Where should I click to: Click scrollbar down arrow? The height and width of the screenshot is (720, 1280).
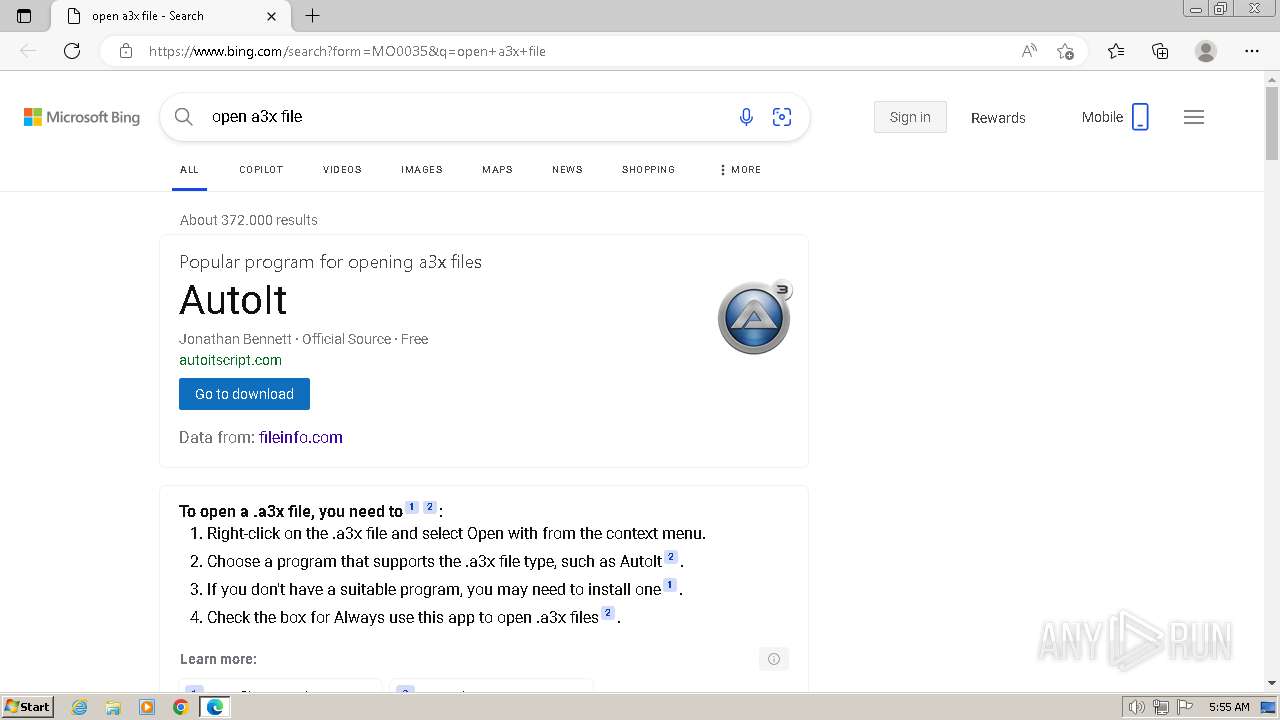[1272, 683]
